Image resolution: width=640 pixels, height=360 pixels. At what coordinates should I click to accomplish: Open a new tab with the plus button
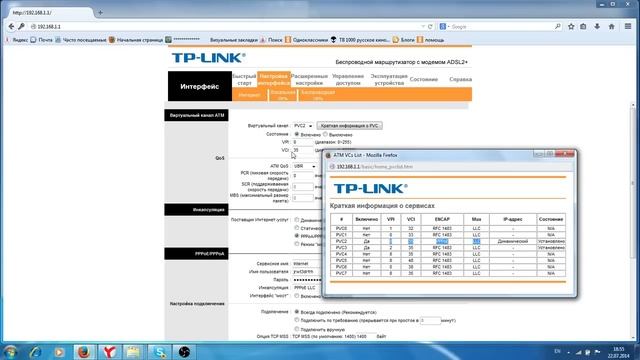coord(100,13)
